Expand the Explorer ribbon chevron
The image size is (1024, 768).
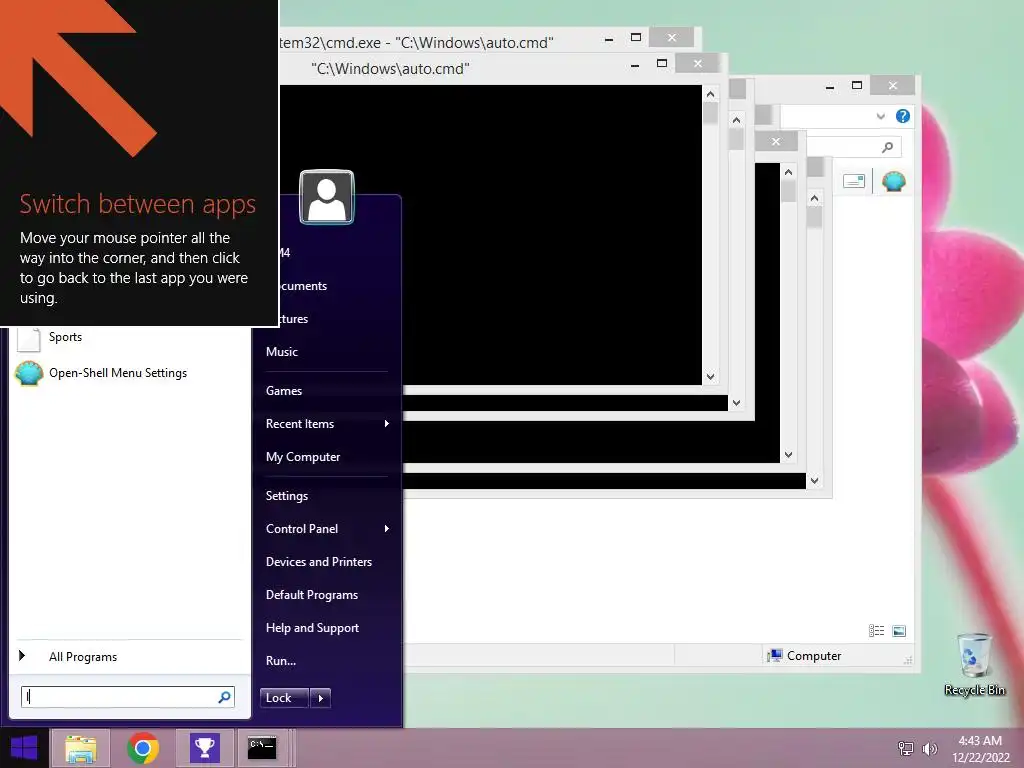(x=880, y=116)
